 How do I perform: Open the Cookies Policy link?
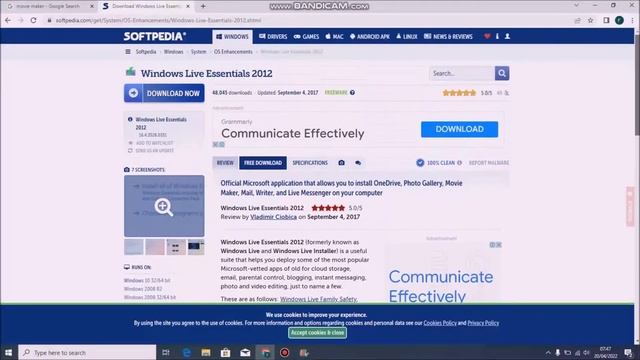pyautogui.click(x=440, y=323)
